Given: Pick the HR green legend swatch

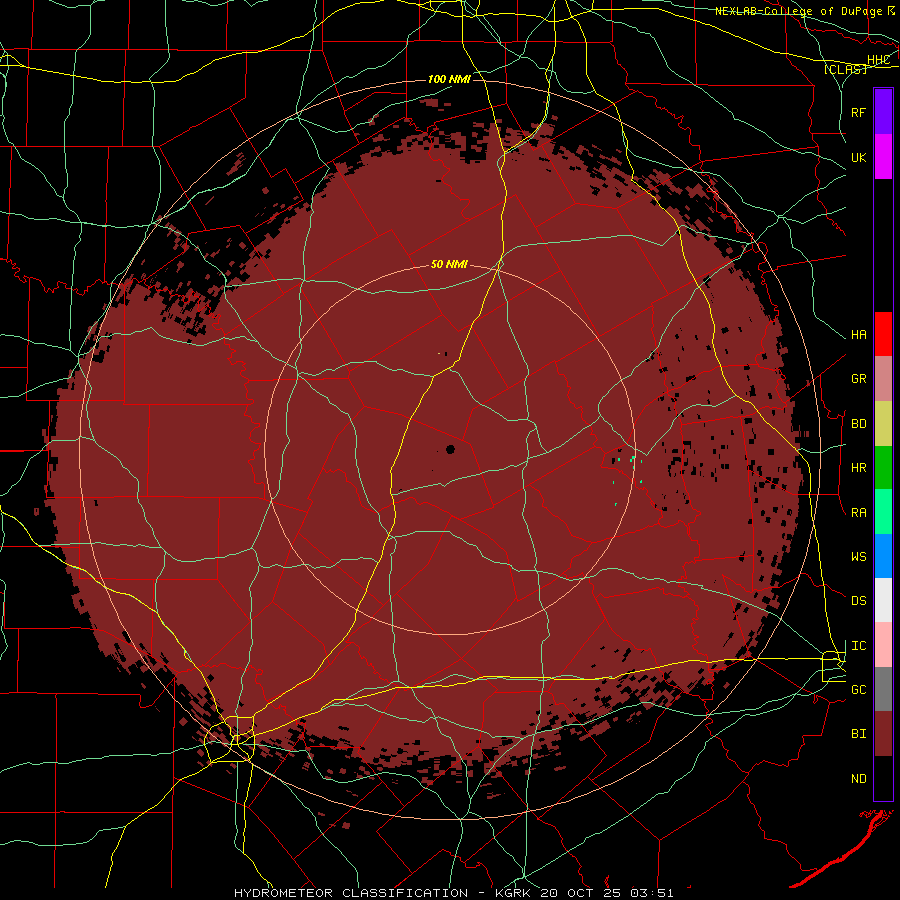Looking at the screenshot, I should (x=883, y=468).
